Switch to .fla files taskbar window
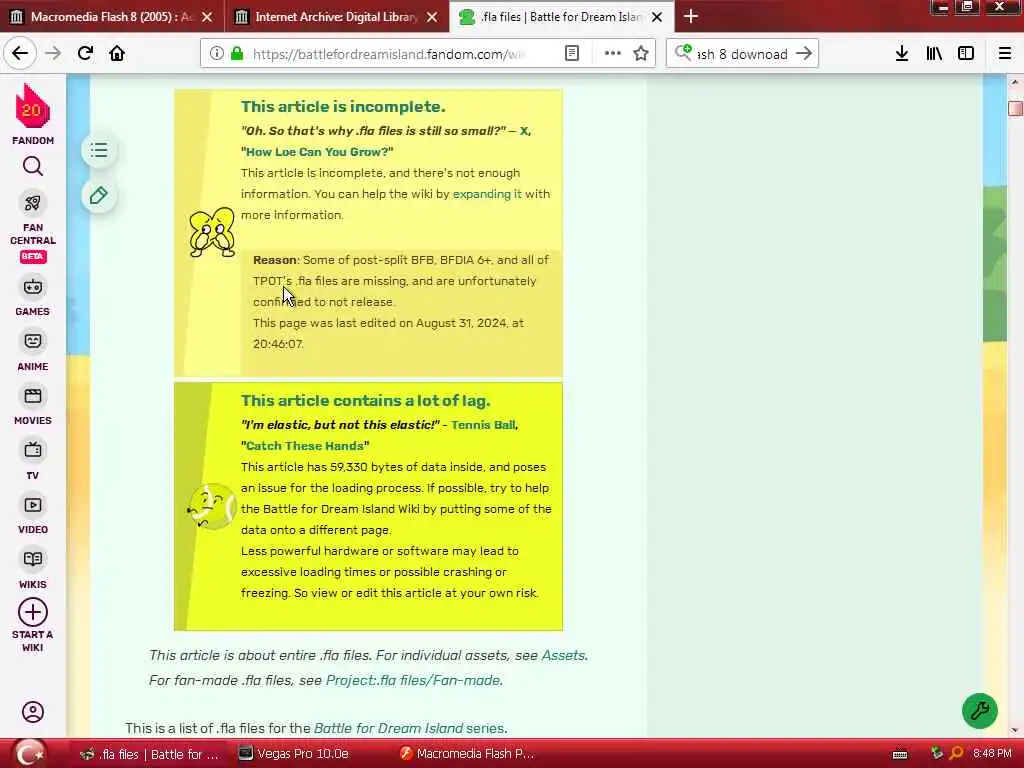 149,754
